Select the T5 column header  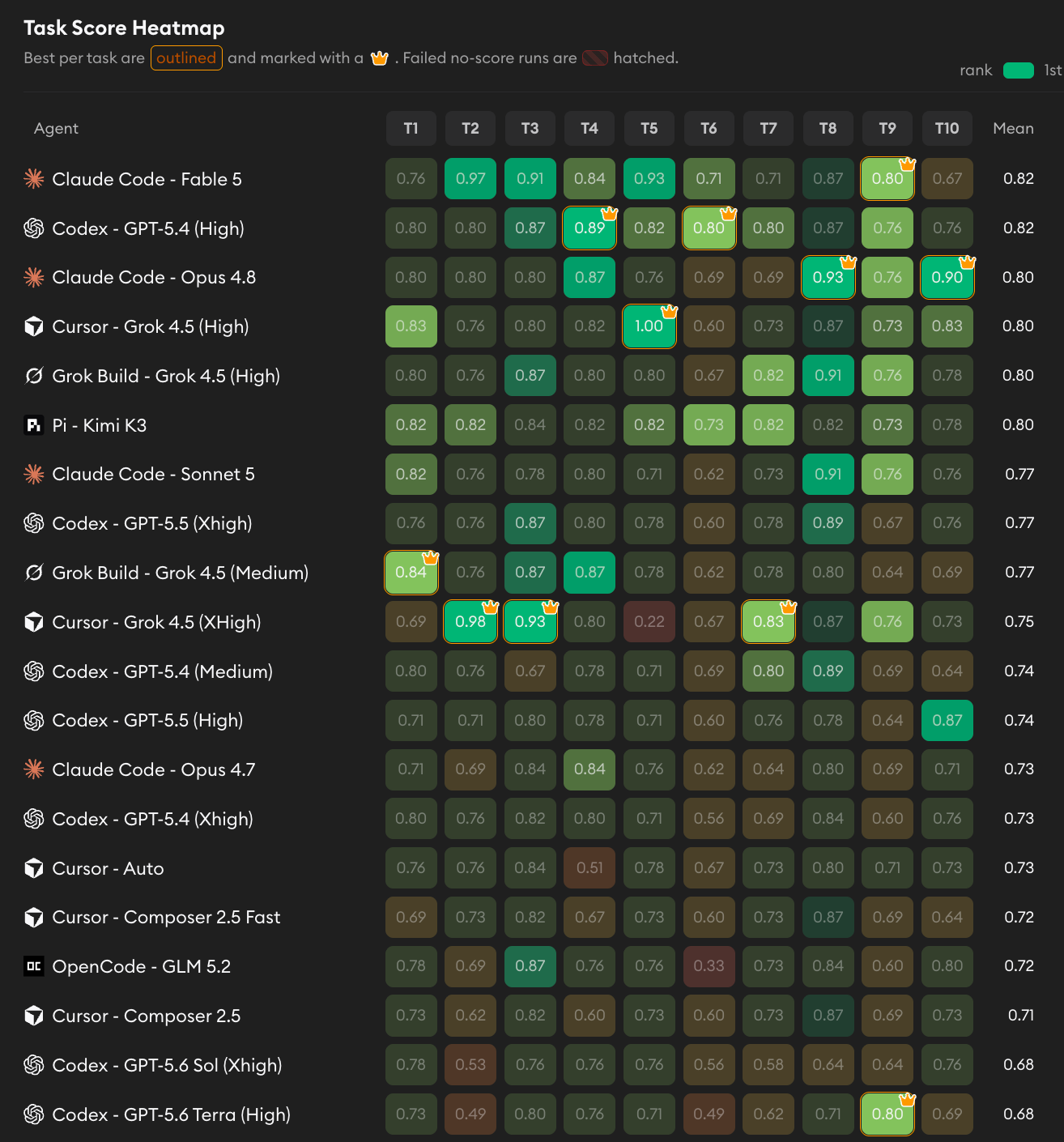click(649, 128)
